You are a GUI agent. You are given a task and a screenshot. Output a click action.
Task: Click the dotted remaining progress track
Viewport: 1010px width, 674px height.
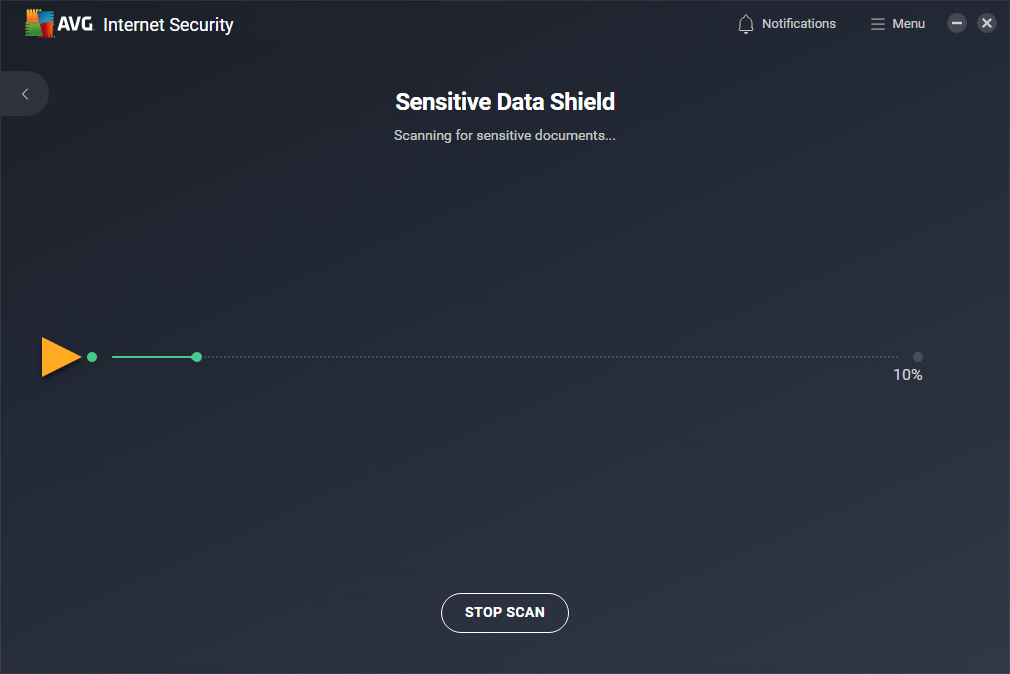click(x=550, y=357)
